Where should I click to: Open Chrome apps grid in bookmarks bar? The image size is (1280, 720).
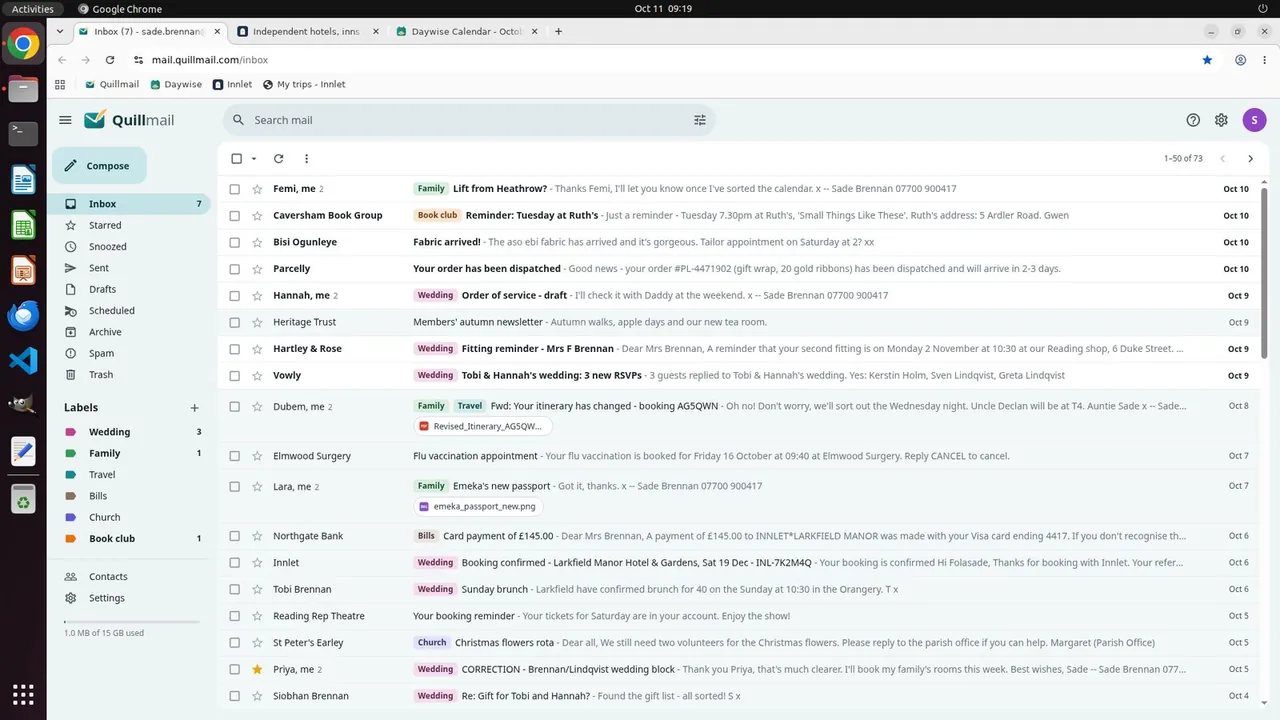(x=60, y=84)
